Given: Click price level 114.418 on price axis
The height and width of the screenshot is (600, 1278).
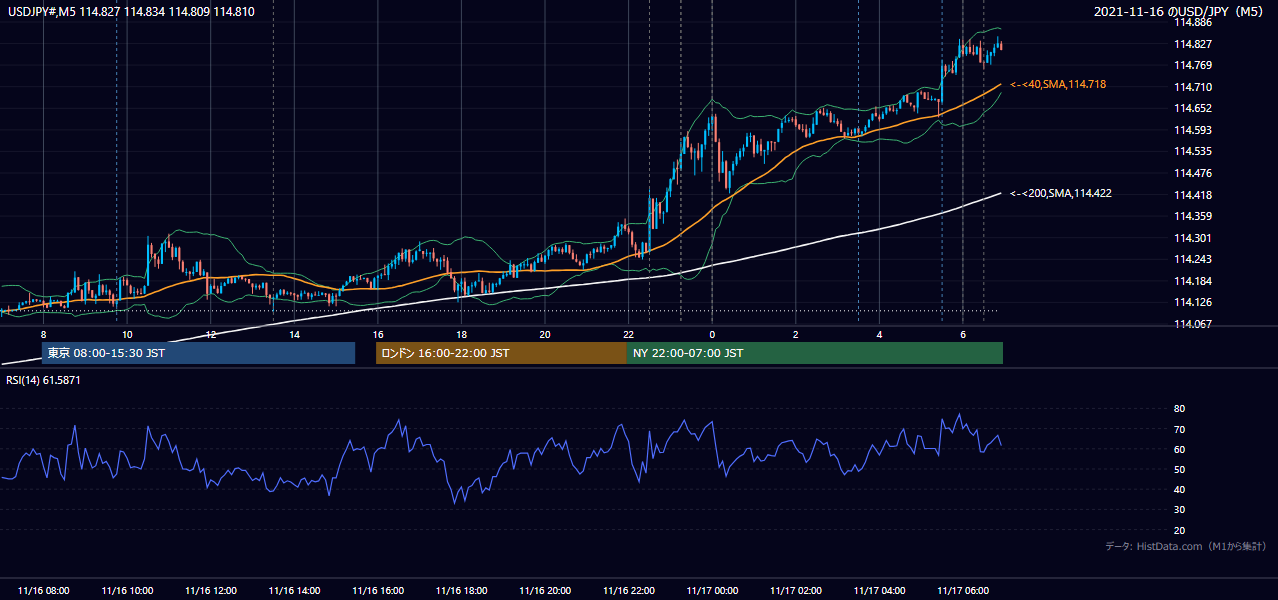Looking at the screenshot, I should pyautogui.click(x=1193, y=195).
